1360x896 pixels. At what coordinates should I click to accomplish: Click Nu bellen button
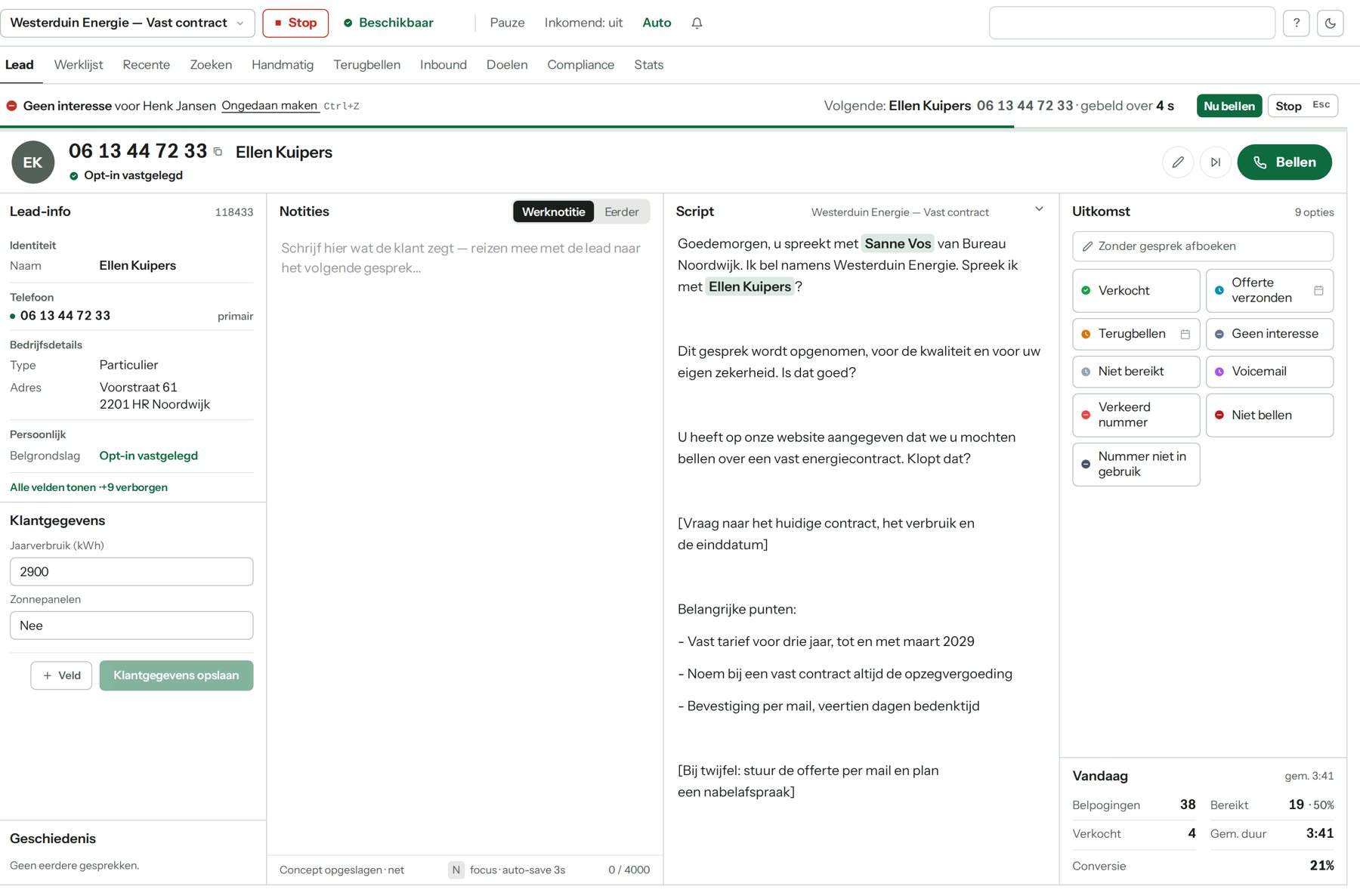(x=1229, y=106)
